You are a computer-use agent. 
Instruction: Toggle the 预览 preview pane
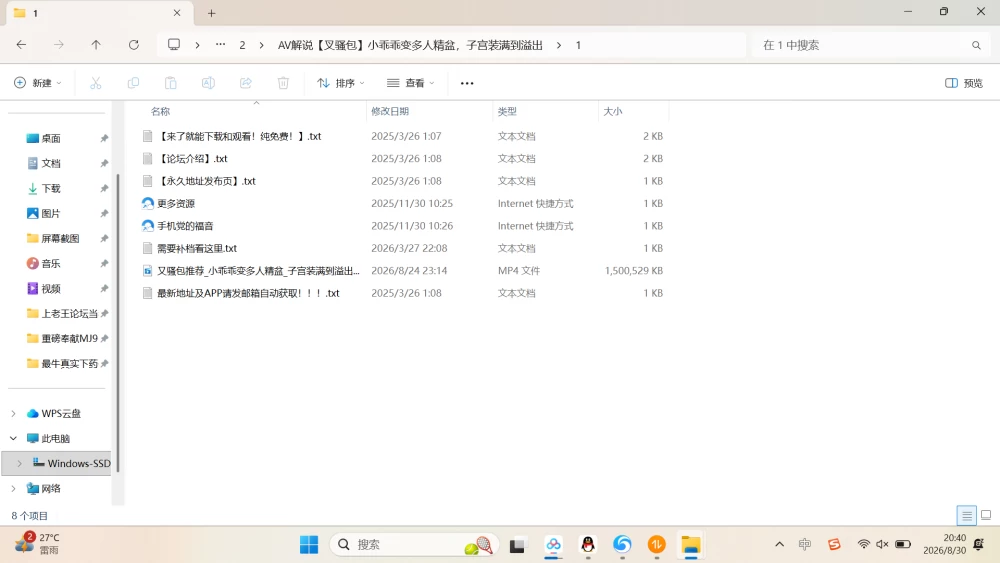[964, 83]
